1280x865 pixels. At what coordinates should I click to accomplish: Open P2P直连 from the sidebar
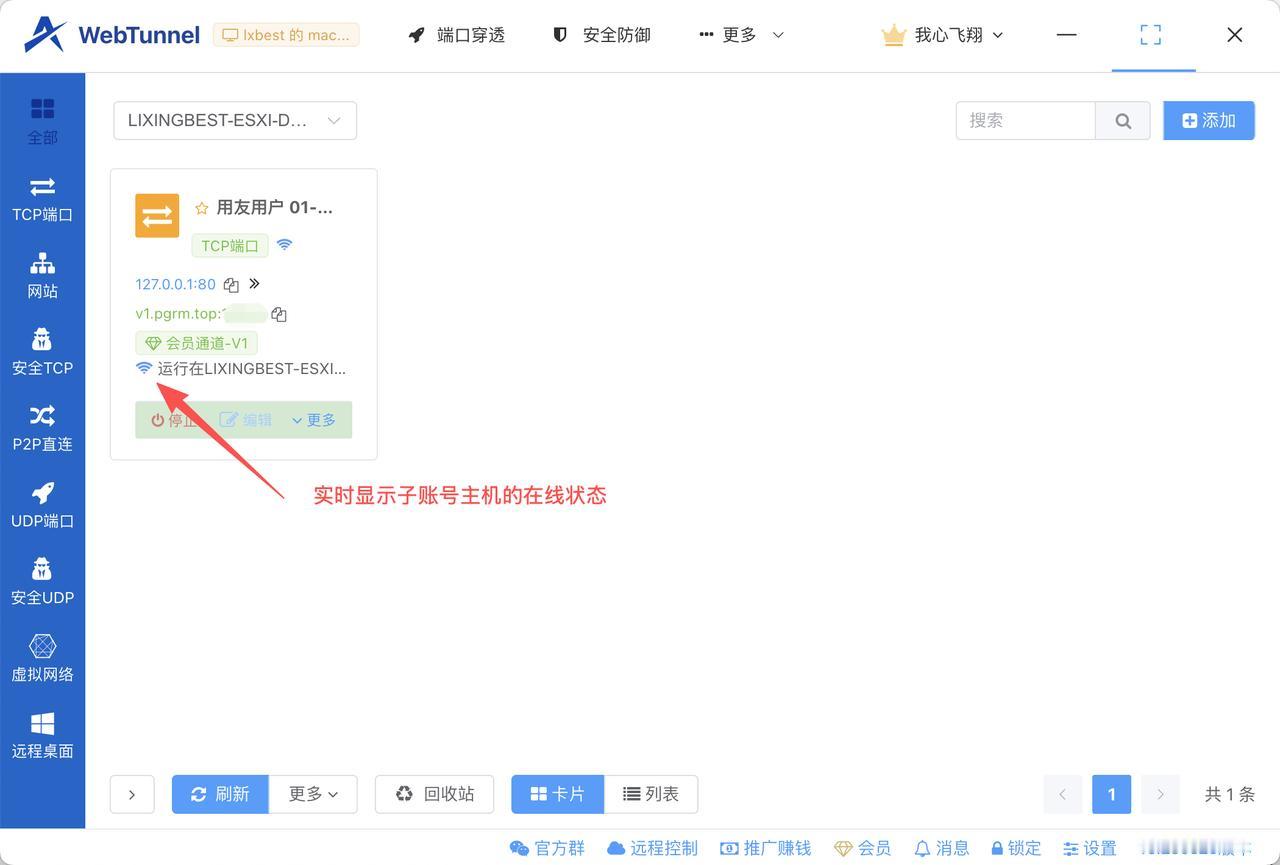(x=42, y=429)
